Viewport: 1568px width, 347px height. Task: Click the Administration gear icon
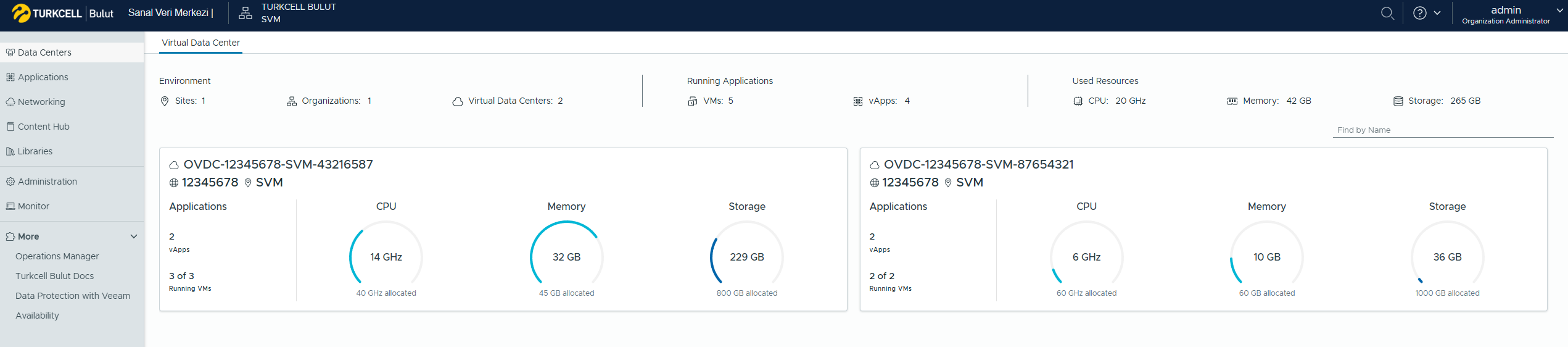pos(10,182)
